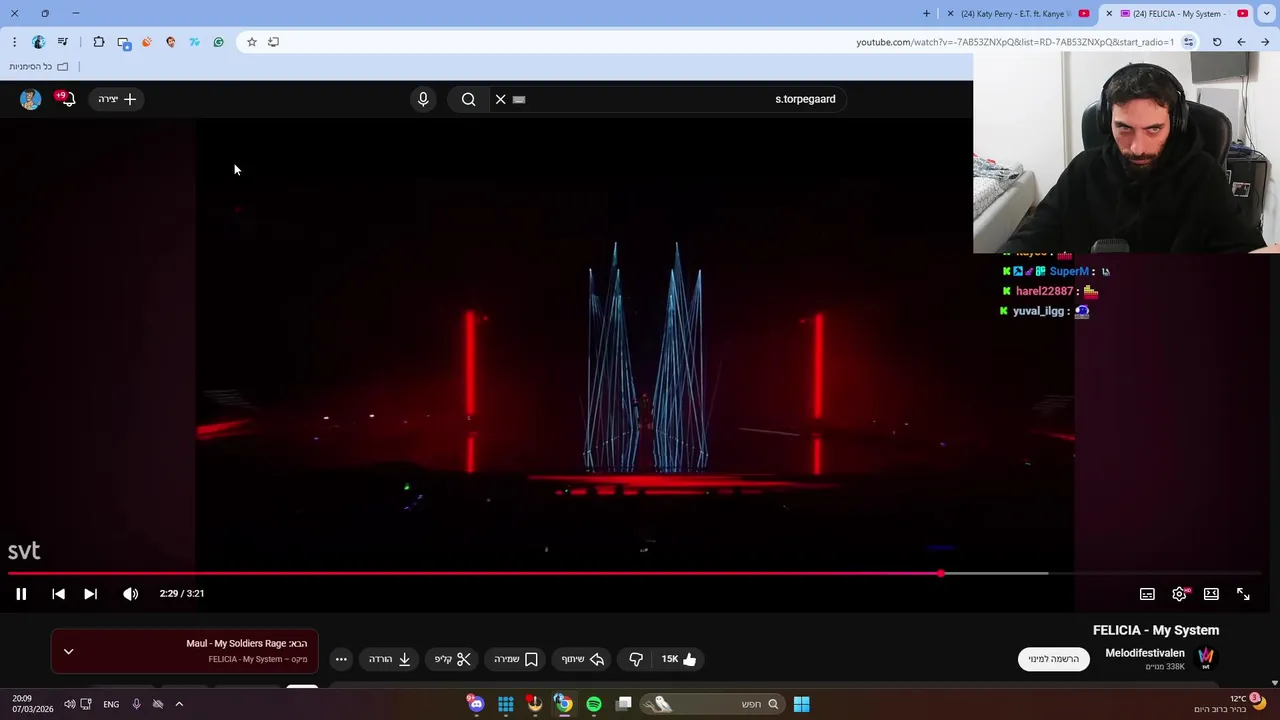Open Chrome from the taskbar

point(564,704)
